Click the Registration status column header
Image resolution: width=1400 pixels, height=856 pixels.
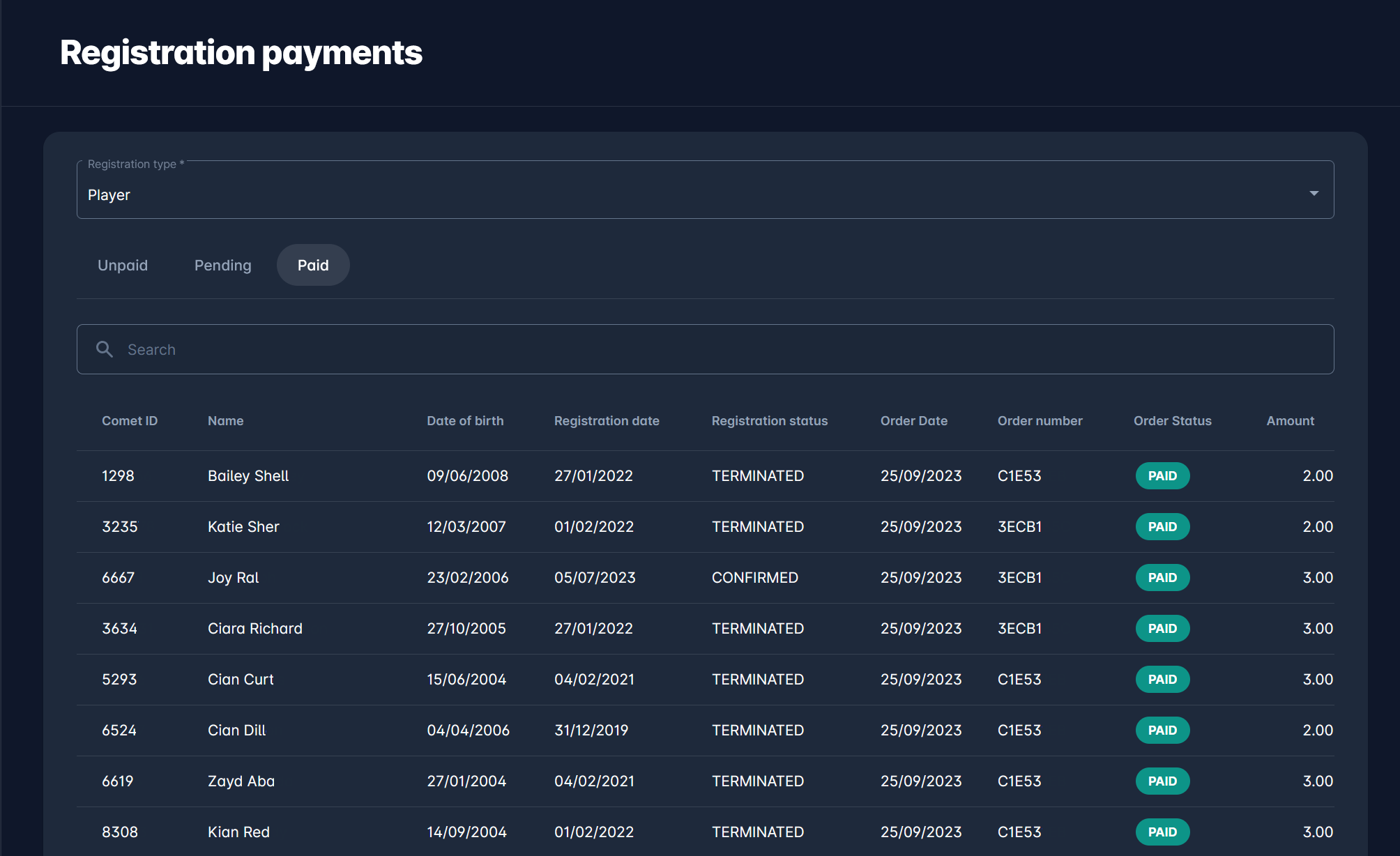(769, 420)
